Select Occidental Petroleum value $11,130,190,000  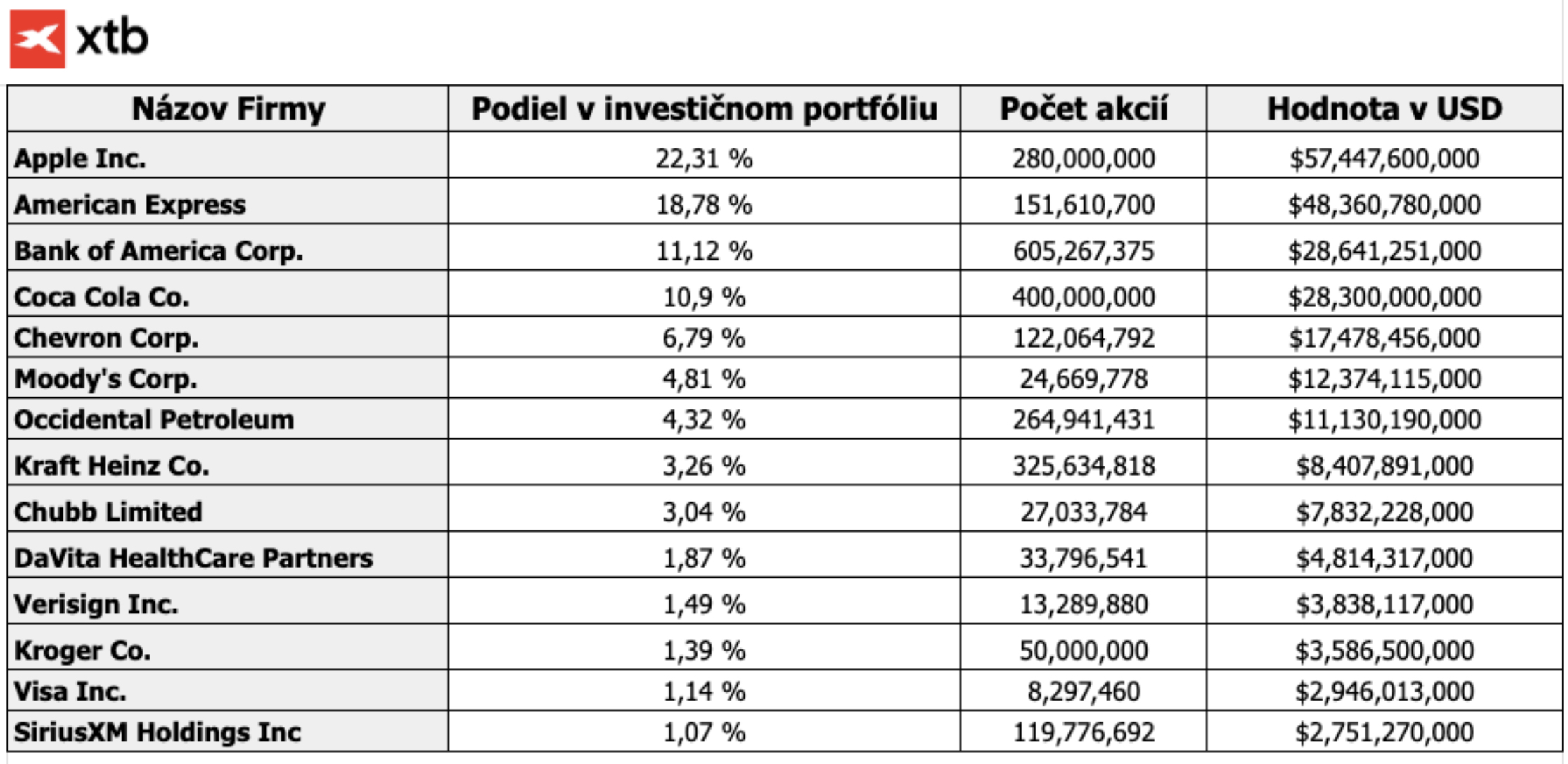click(x=1384, y=420)
